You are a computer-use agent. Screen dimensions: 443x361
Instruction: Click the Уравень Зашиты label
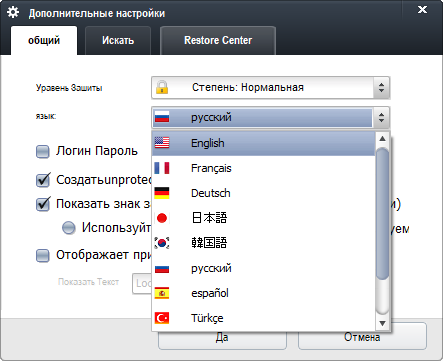[x=69, y=88]
